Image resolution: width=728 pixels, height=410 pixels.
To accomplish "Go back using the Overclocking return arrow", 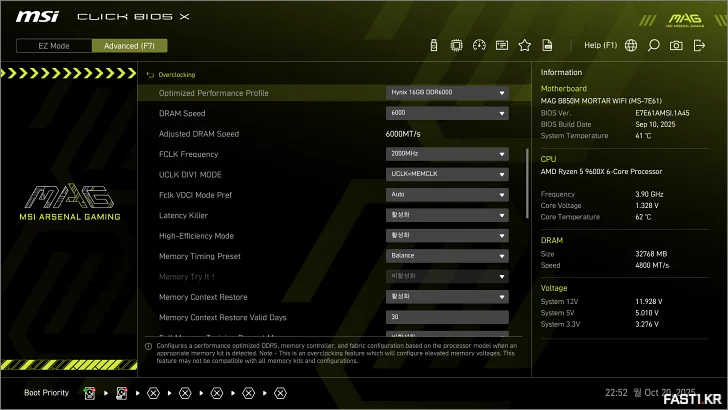I will tap(150, 75).
